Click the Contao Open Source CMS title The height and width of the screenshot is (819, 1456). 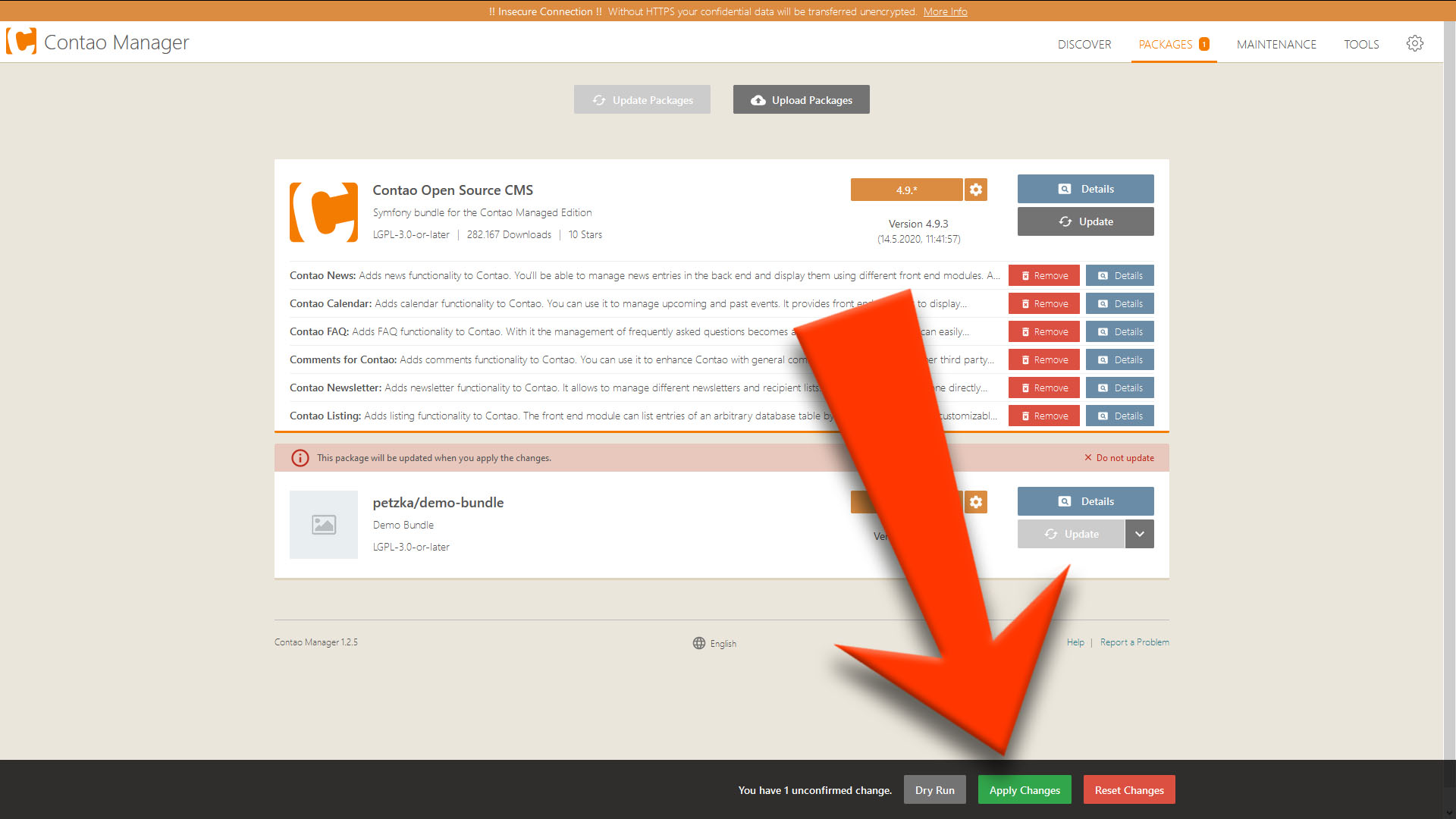pyautogui.click(x=453, y=190)
